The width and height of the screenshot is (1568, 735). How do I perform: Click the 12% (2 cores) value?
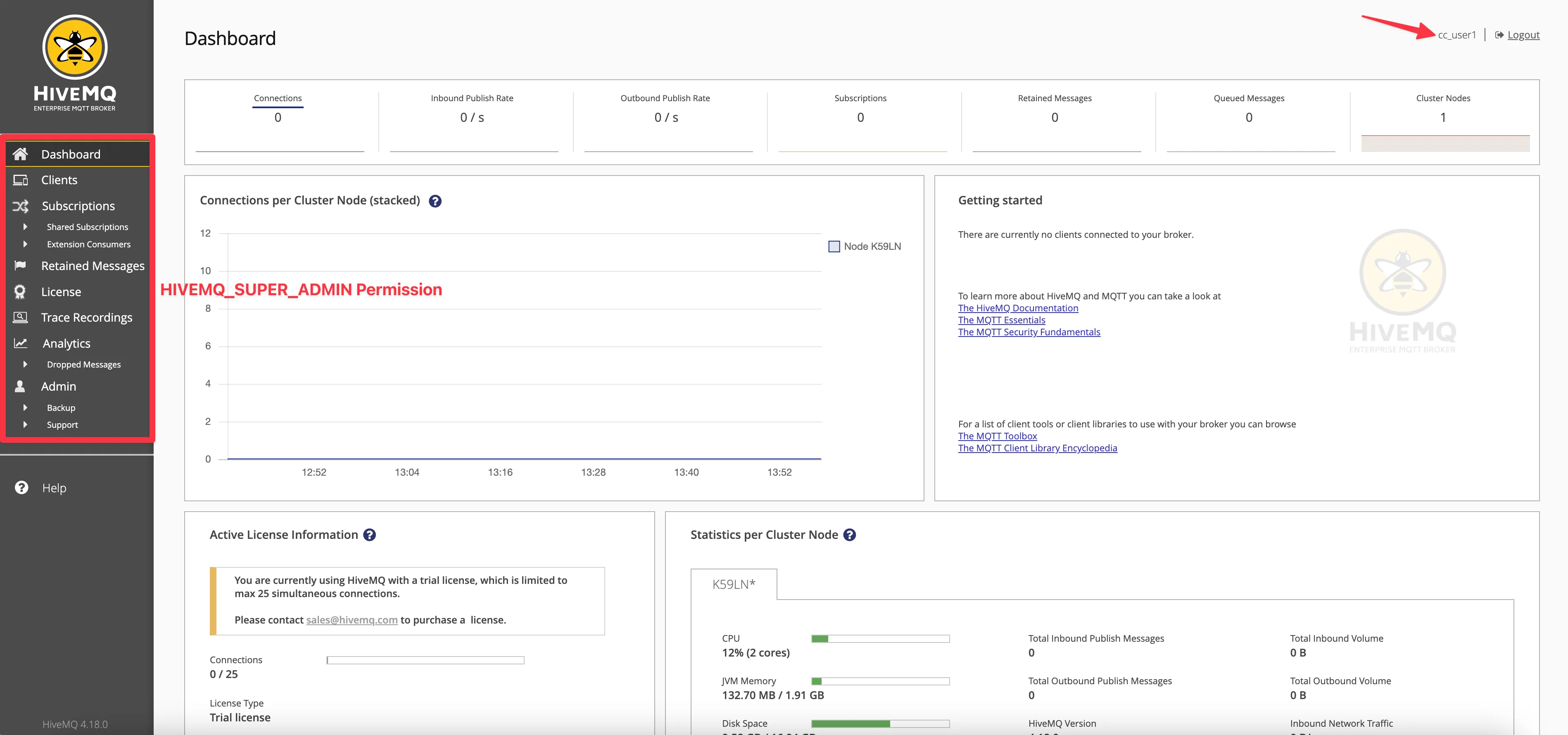coord(755,653)
